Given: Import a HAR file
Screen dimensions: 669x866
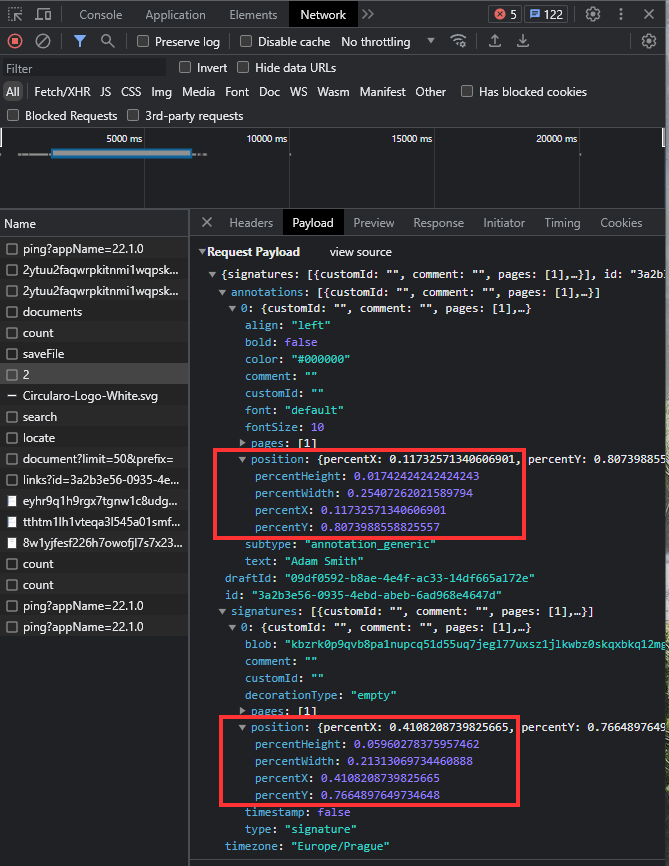Looking at the screenshot, I should point(494,41).
